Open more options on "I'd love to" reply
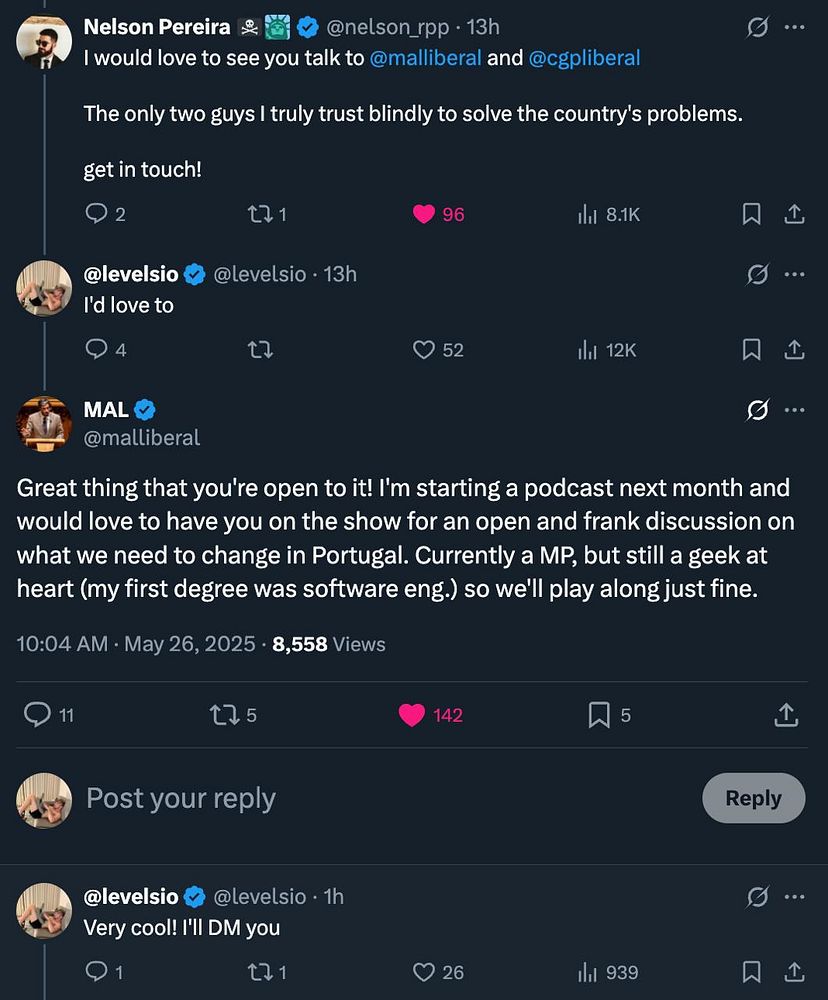Viewport: 828px width, 1000px height. (x=794, y=274)
